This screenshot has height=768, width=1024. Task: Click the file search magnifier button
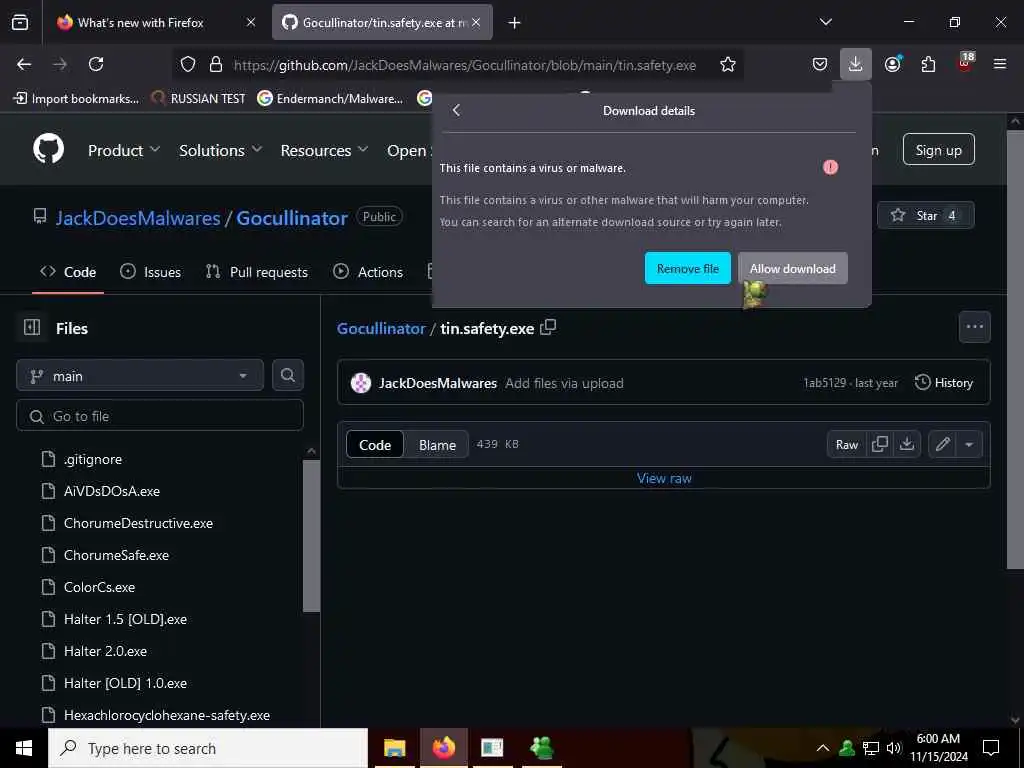(x=288, y=376)
